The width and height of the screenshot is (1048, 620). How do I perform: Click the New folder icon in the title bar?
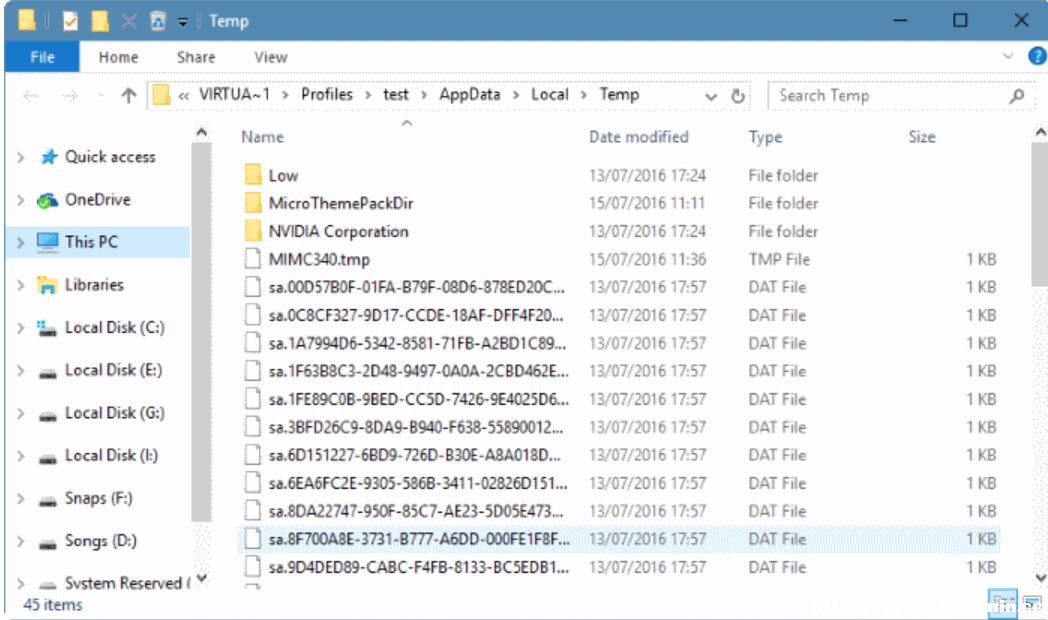click(100, 21)
